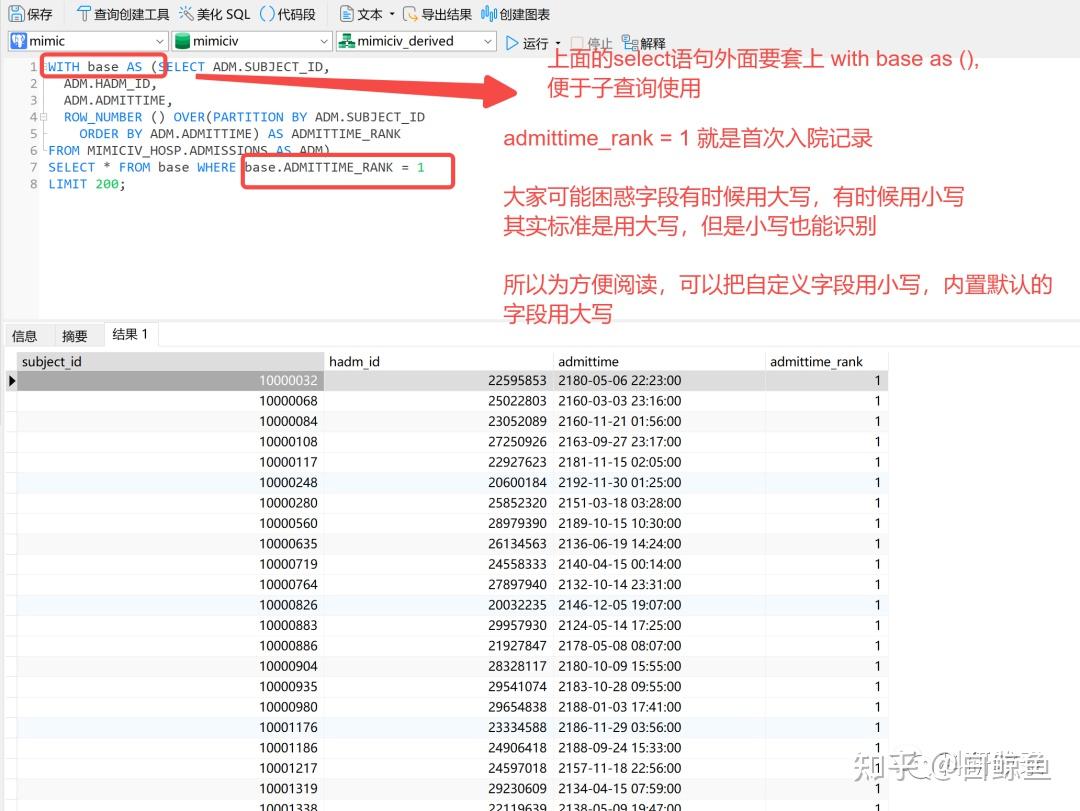Switch to the 信息 info tab
1080x811 pixels.
(26, 334)
